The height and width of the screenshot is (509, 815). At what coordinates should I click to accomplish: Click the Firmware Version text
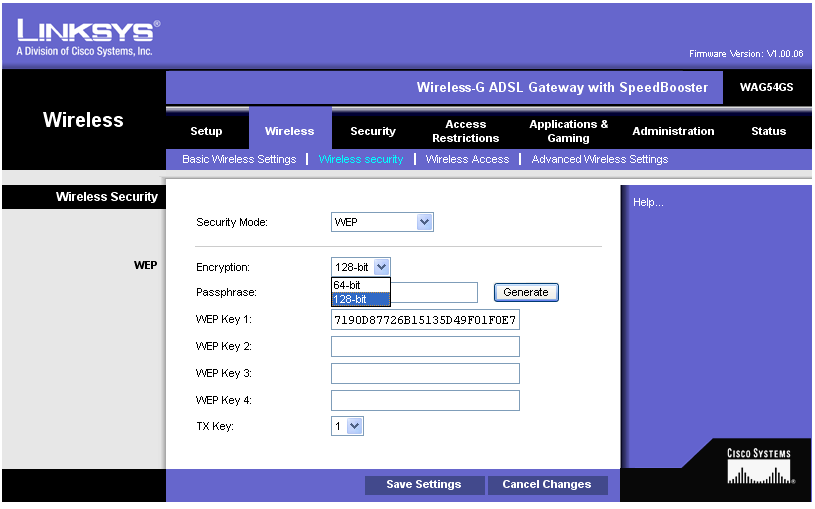tap(746, 54)
